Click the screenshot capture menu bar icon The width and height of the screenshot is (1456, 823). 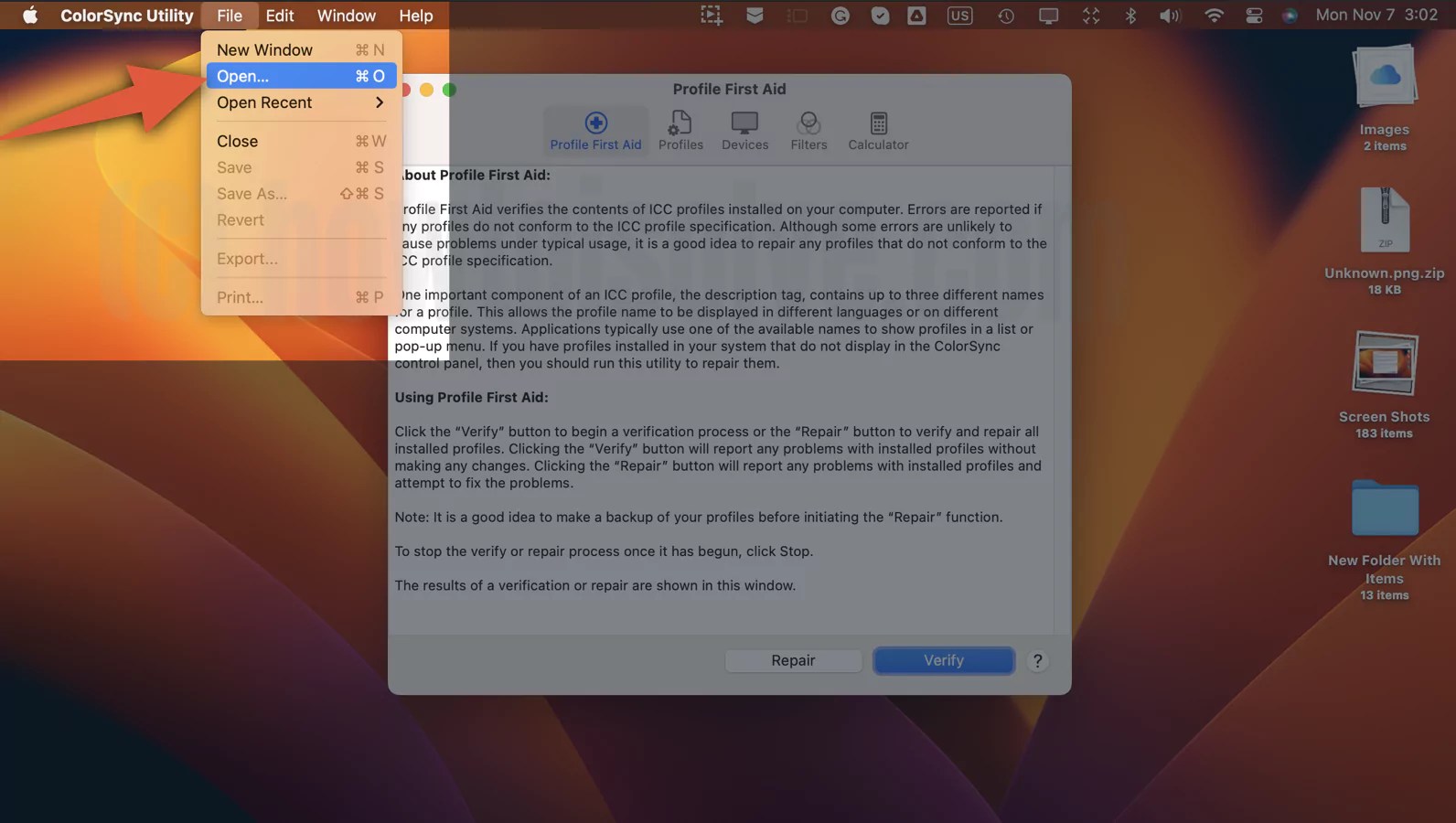(x=712, y=15)
